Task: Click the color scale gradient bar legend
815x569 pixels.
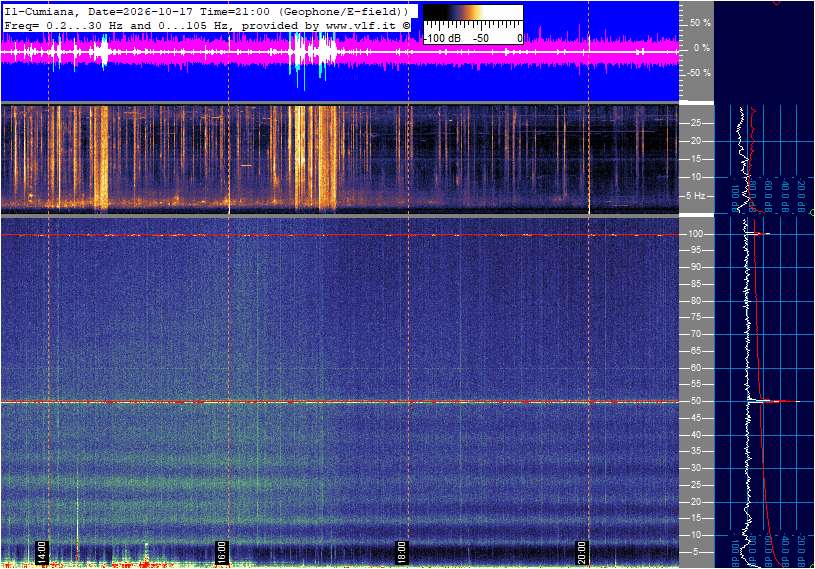Action: [x=472, y=13]
